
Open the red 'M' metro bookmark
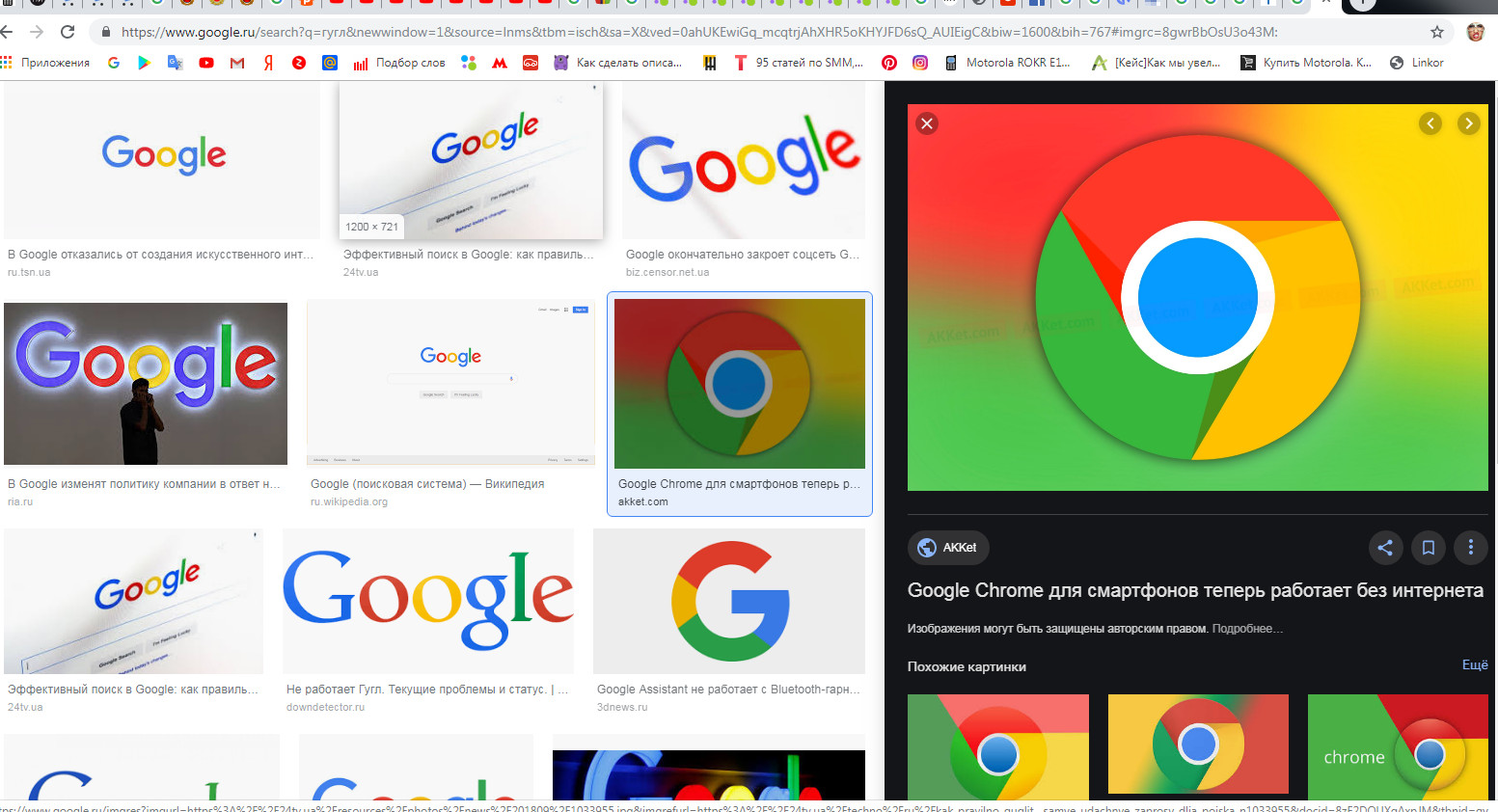tap(500, 63)
